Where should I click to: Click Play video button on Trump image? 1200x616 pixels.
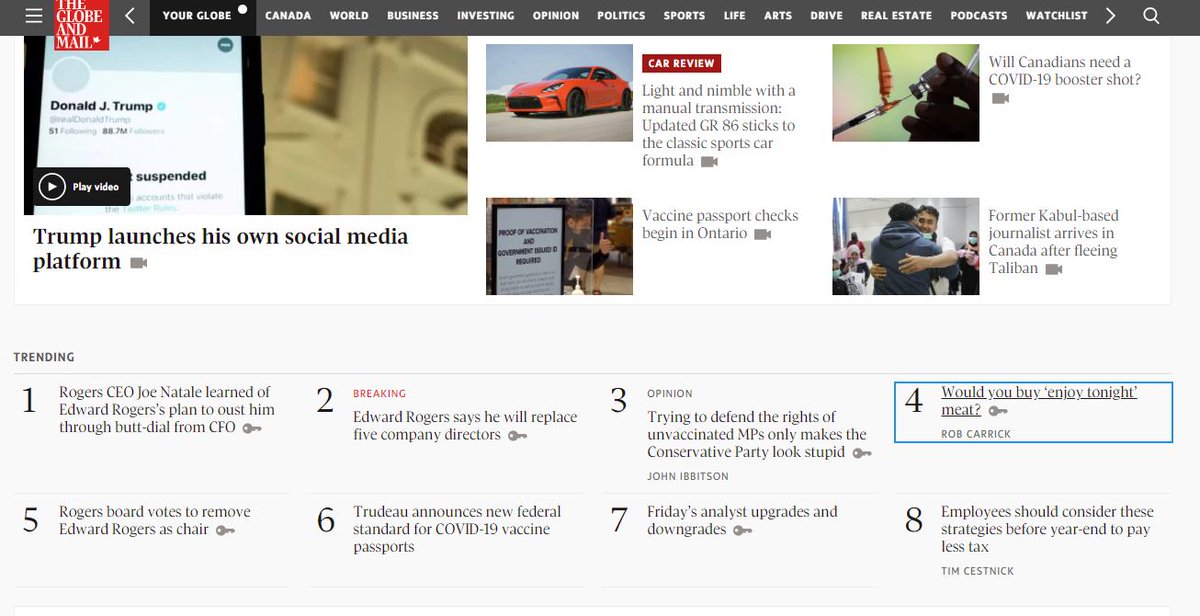(82, 186)
